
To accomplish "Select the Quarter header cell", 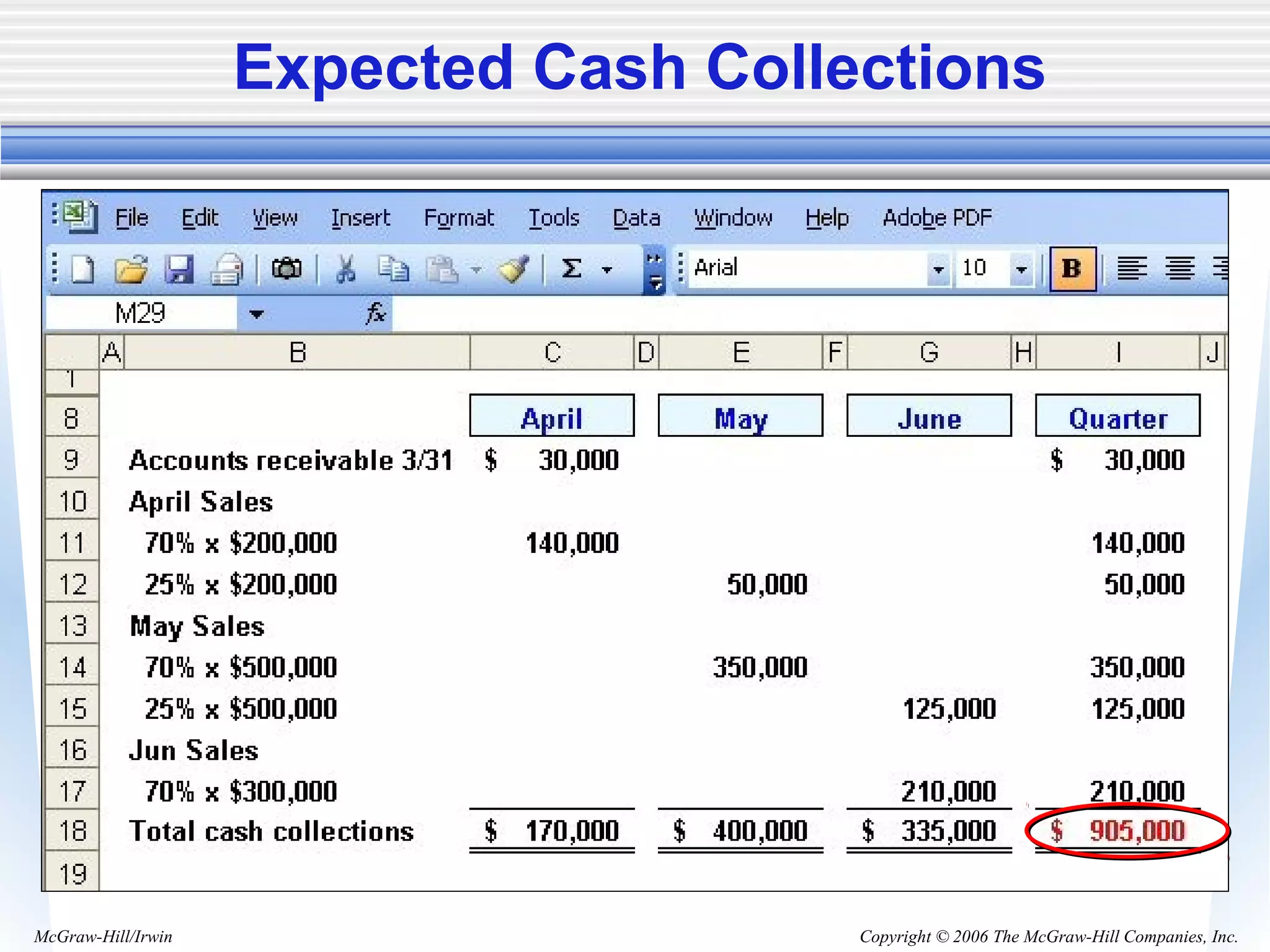I will [1117, 416].
